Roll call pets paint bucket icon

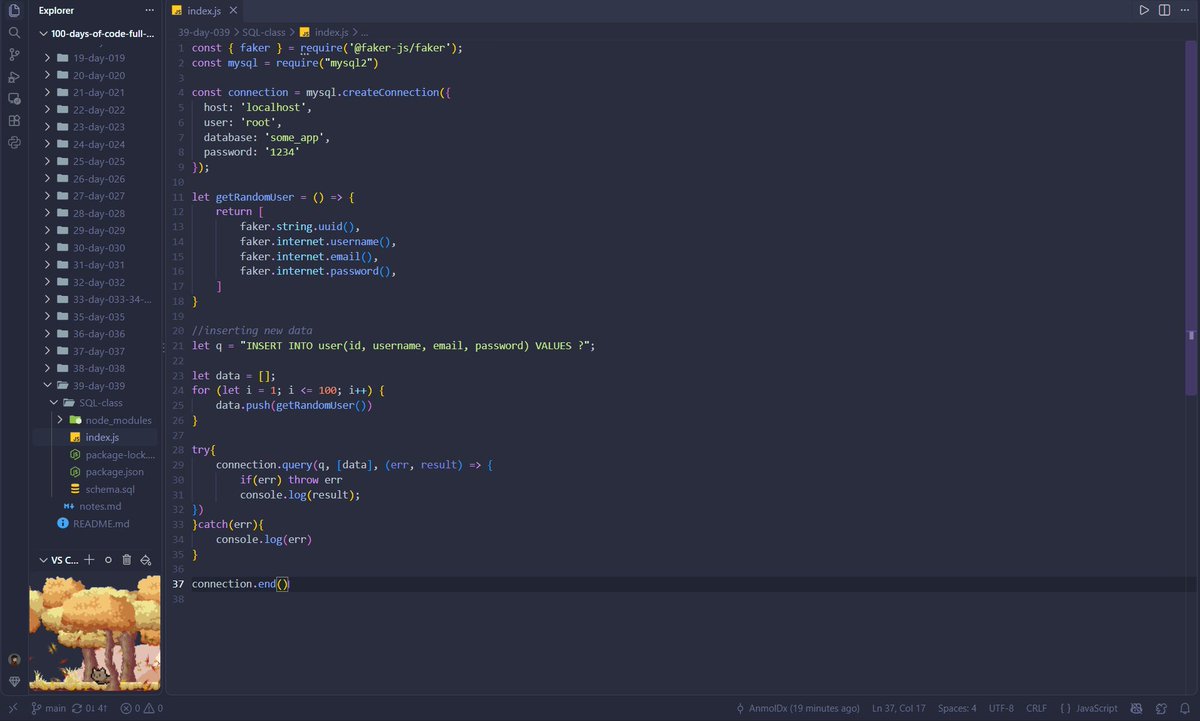point(145,560)
